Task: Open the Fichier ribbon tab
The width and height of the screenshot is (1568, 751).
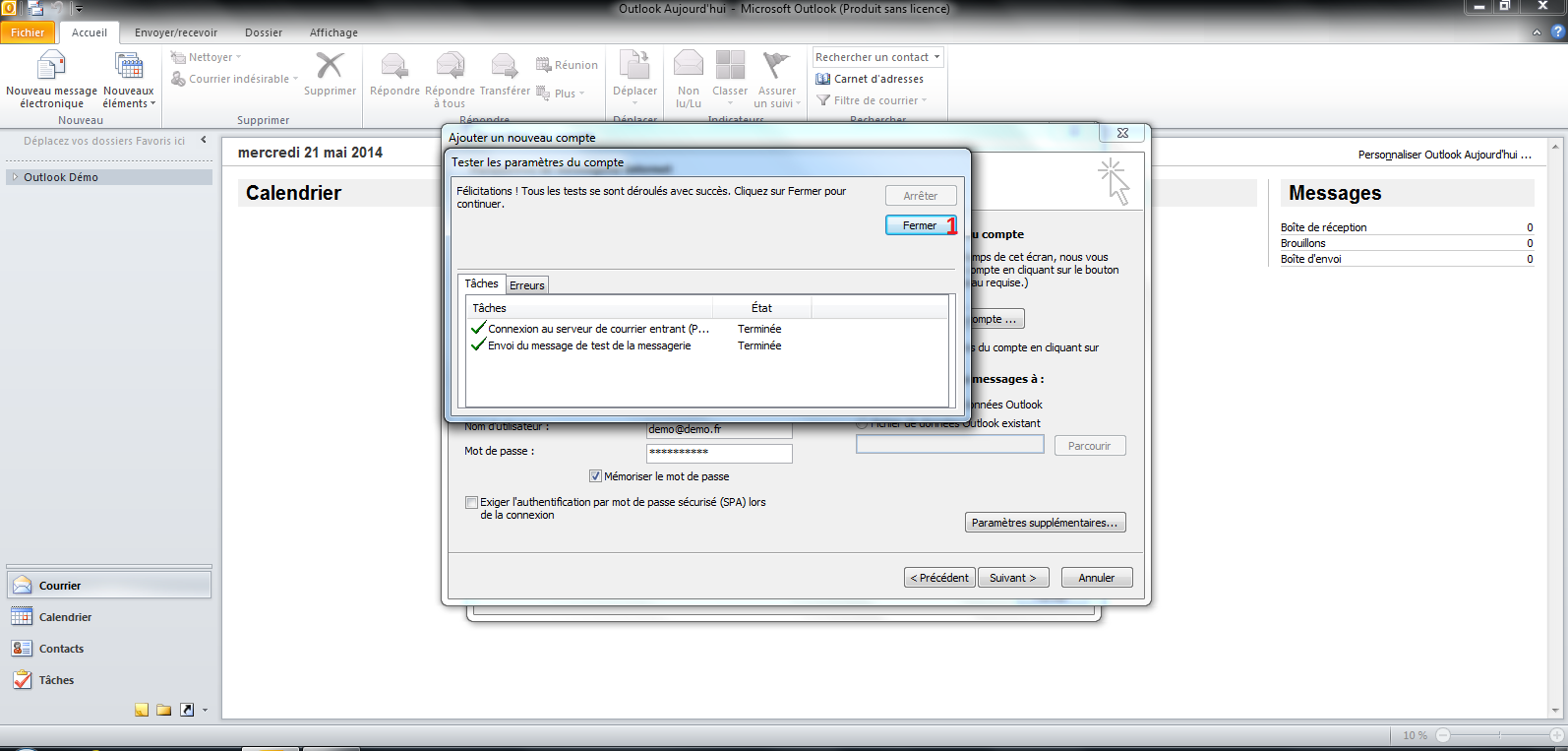Action: tap(28, 32)
